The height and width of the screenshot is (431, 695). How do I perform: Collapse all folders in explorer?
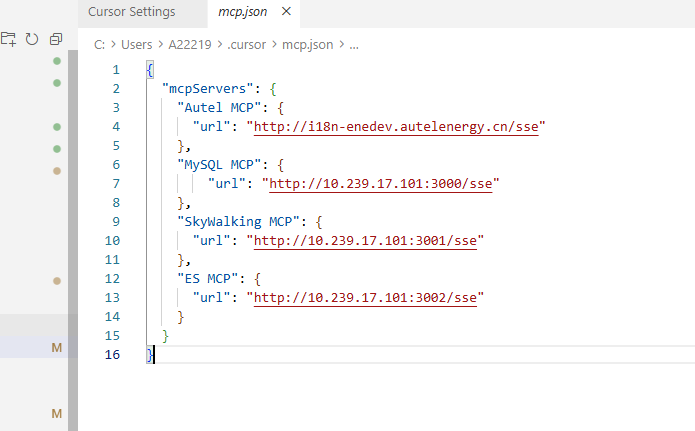(56, 39)
